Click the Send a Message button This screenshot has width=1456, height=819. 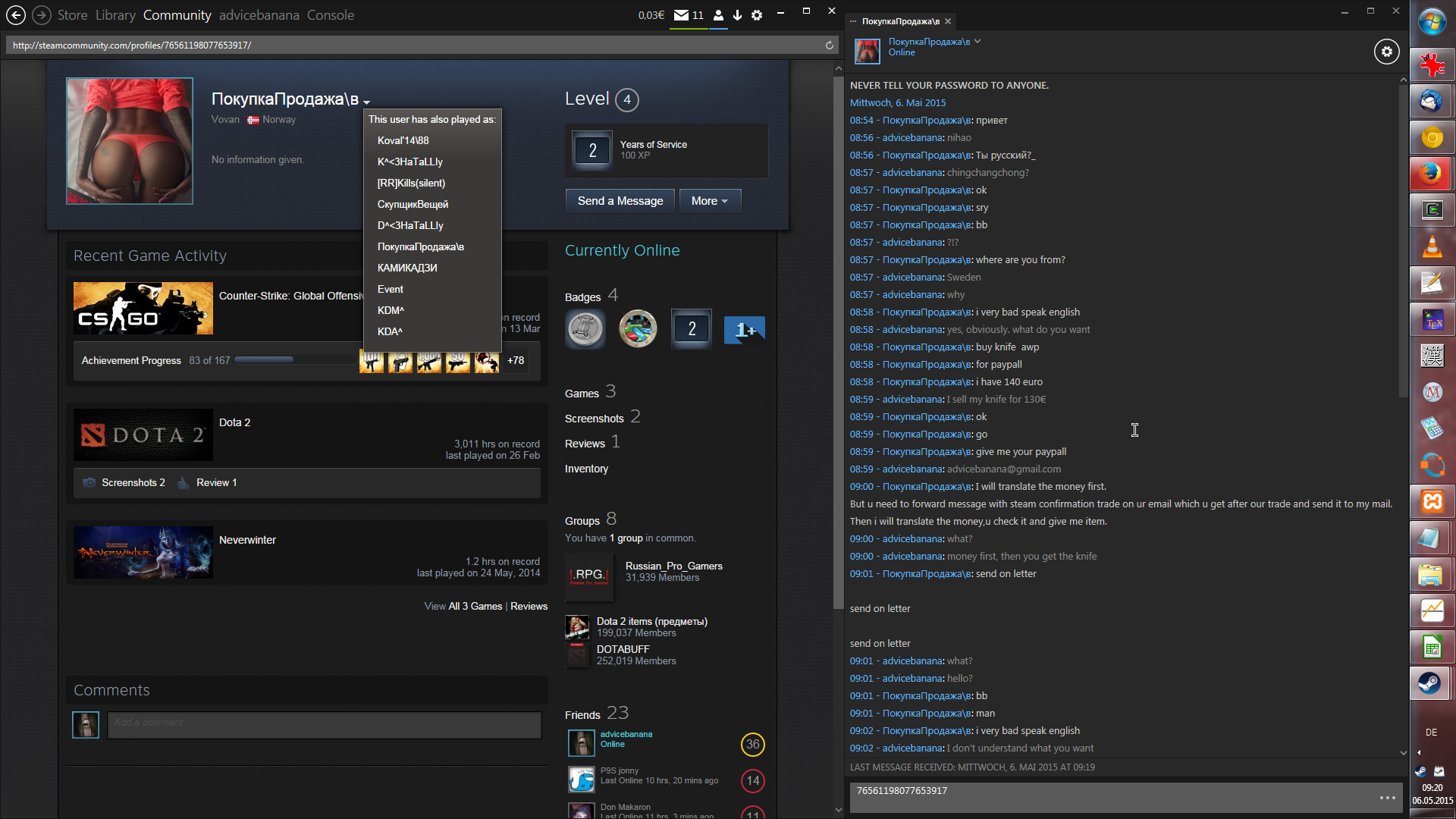click(620, 201)
